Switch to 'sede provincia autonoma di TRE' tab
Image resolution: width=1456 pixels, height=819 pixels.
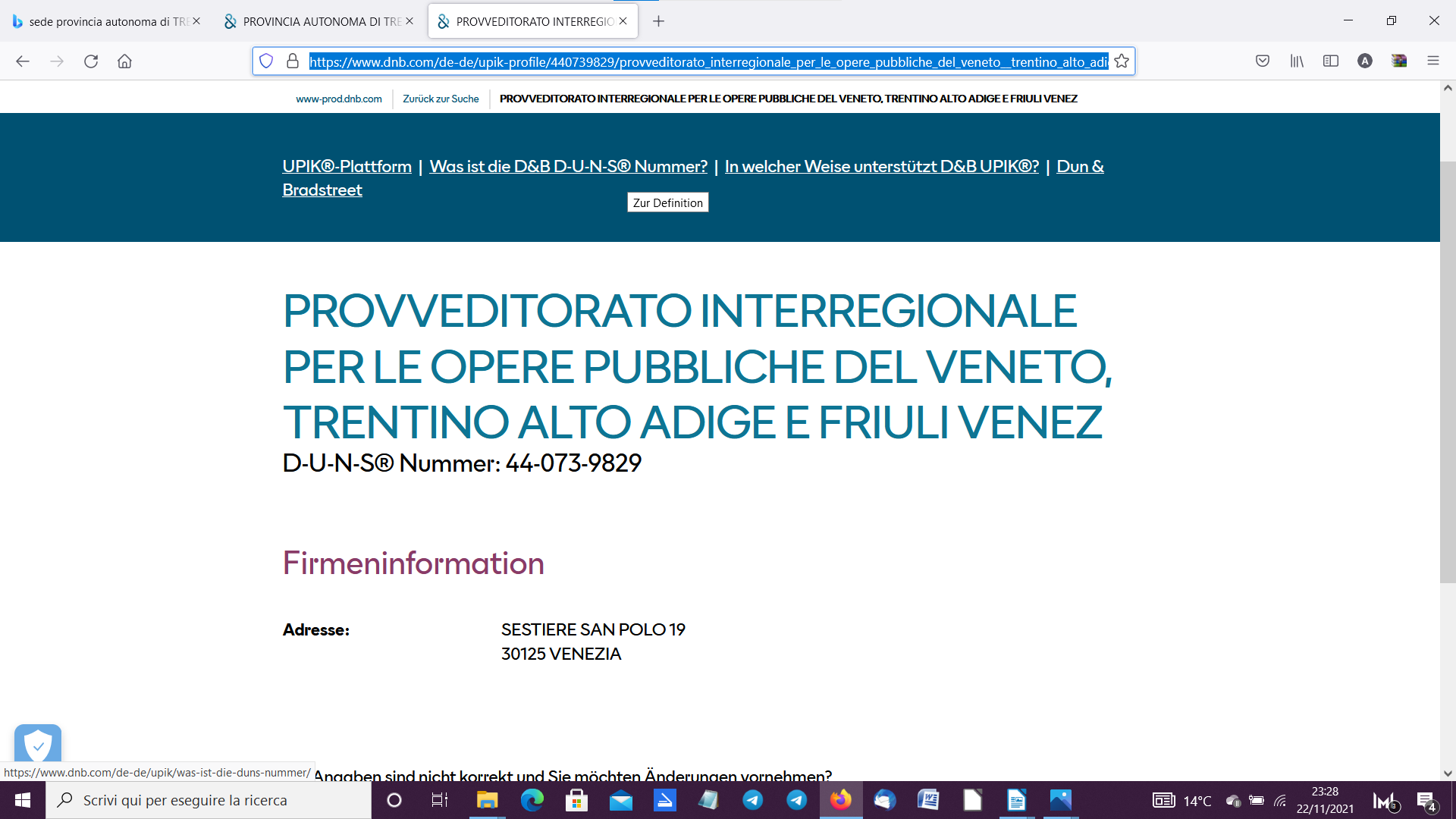click(106, 21)
